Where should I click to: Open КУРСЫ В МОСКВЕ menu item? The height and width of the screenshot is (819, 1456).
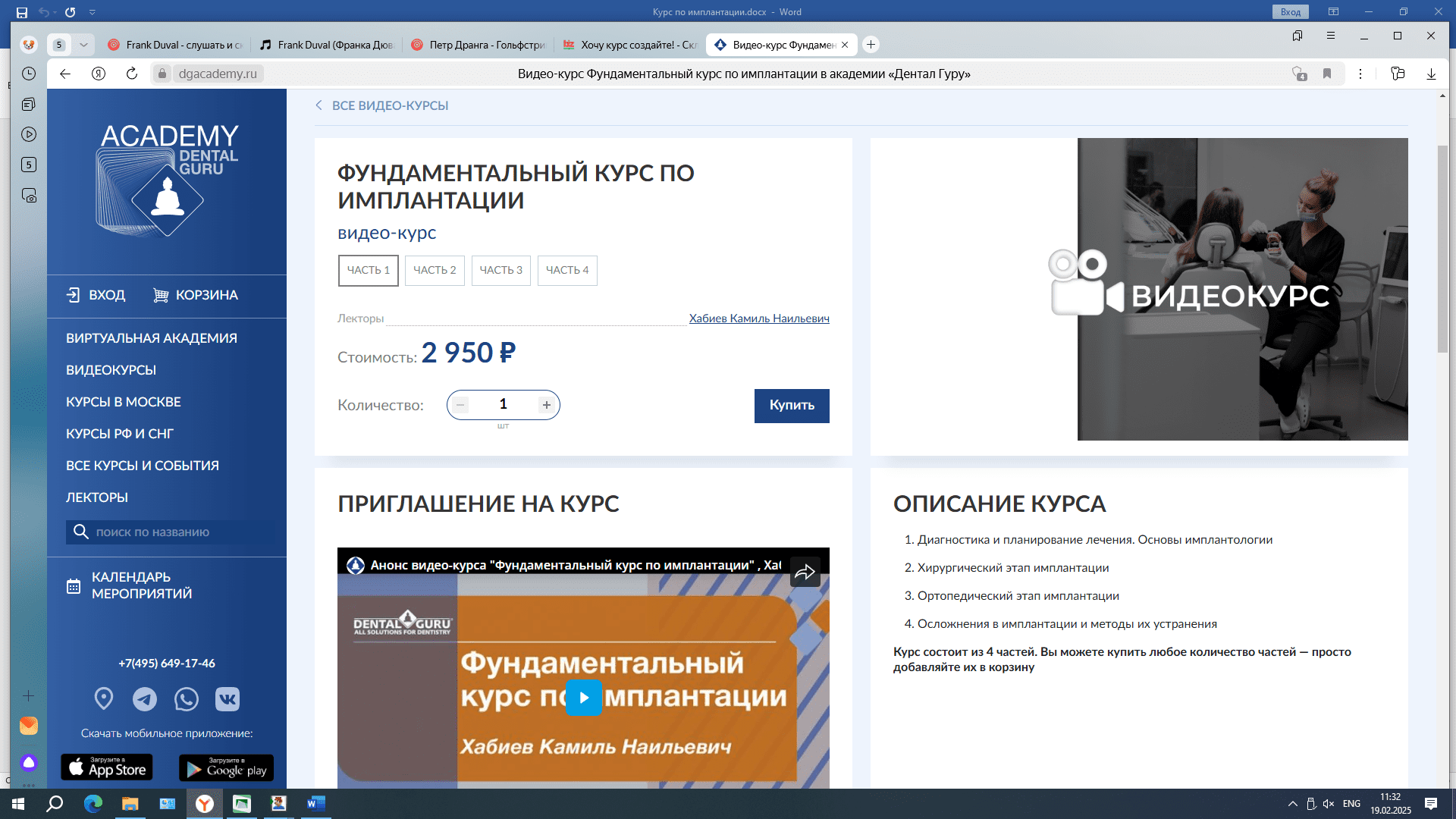[123, 402]
